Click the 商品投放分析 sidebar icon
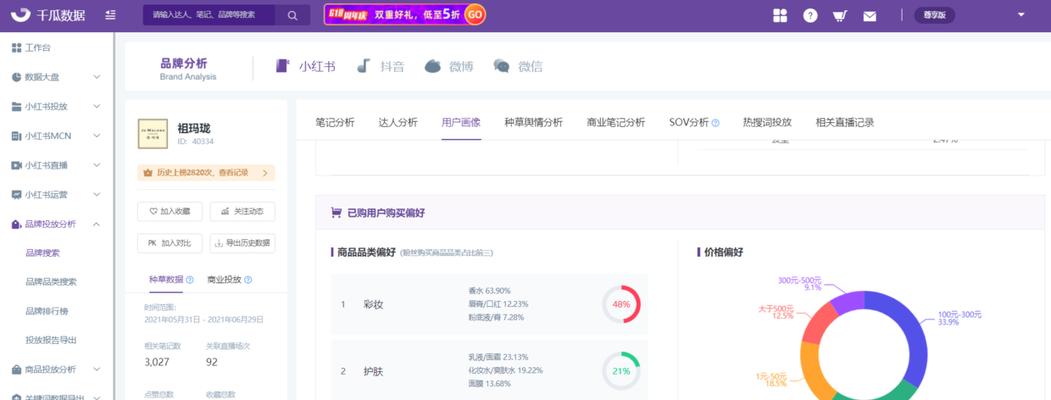 coord(17,369)
